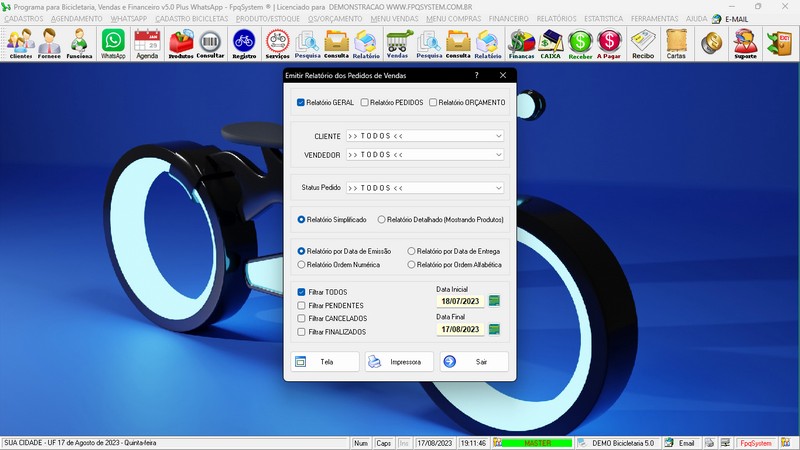Open the Agenda calendar icon
This screenshot has height=450, width=800.
click(x=147, y=43)
